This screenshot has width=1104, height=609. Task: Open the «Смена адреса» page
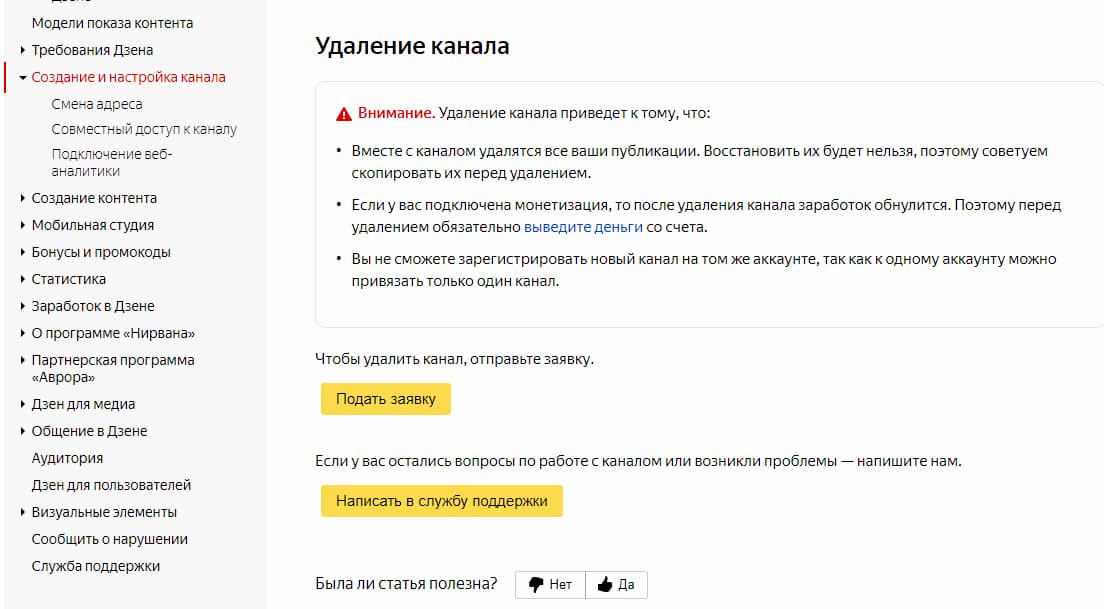[x=97, y=103]
